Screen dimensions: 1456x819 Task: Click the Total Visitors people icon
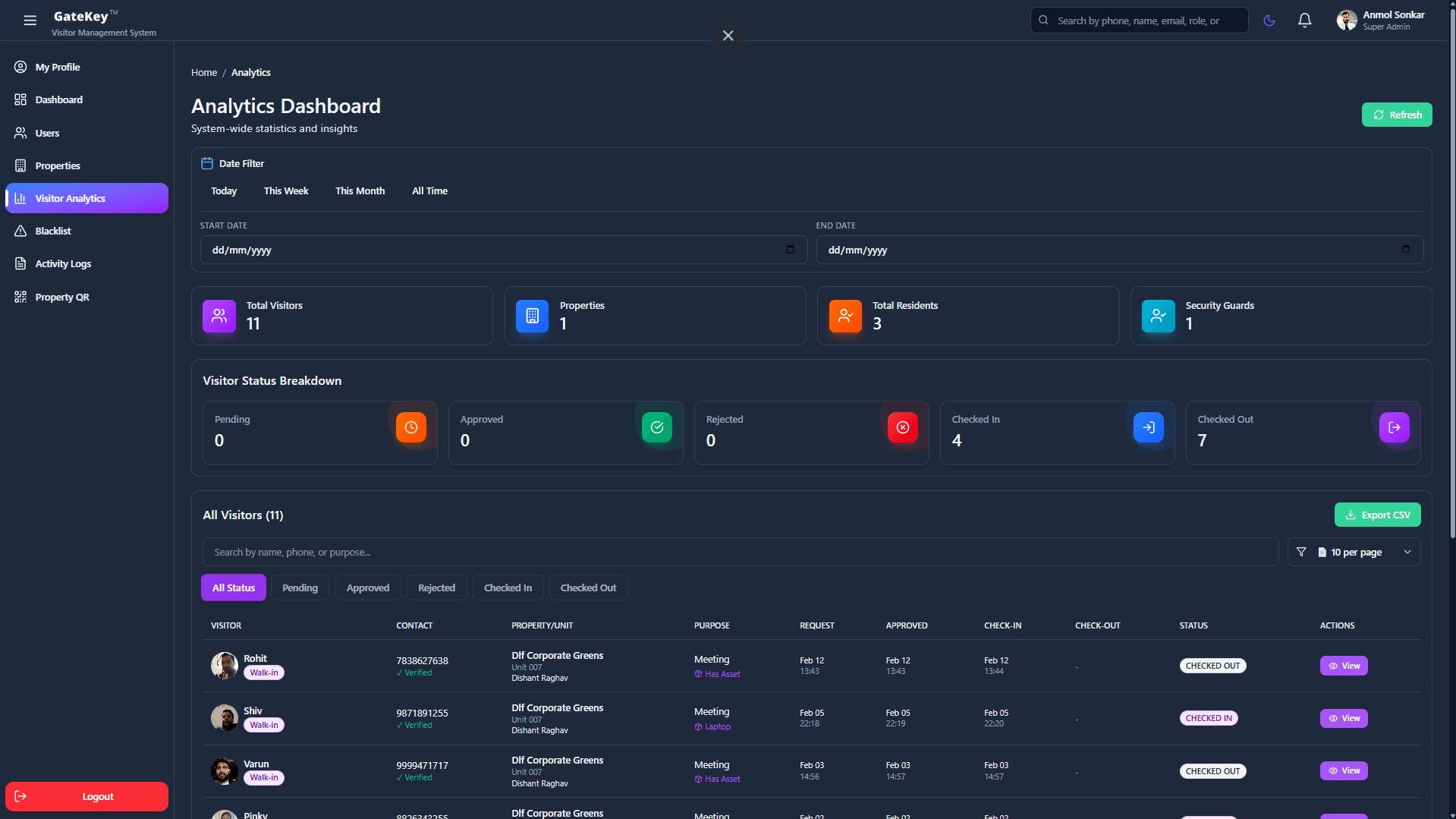[219, 316]
